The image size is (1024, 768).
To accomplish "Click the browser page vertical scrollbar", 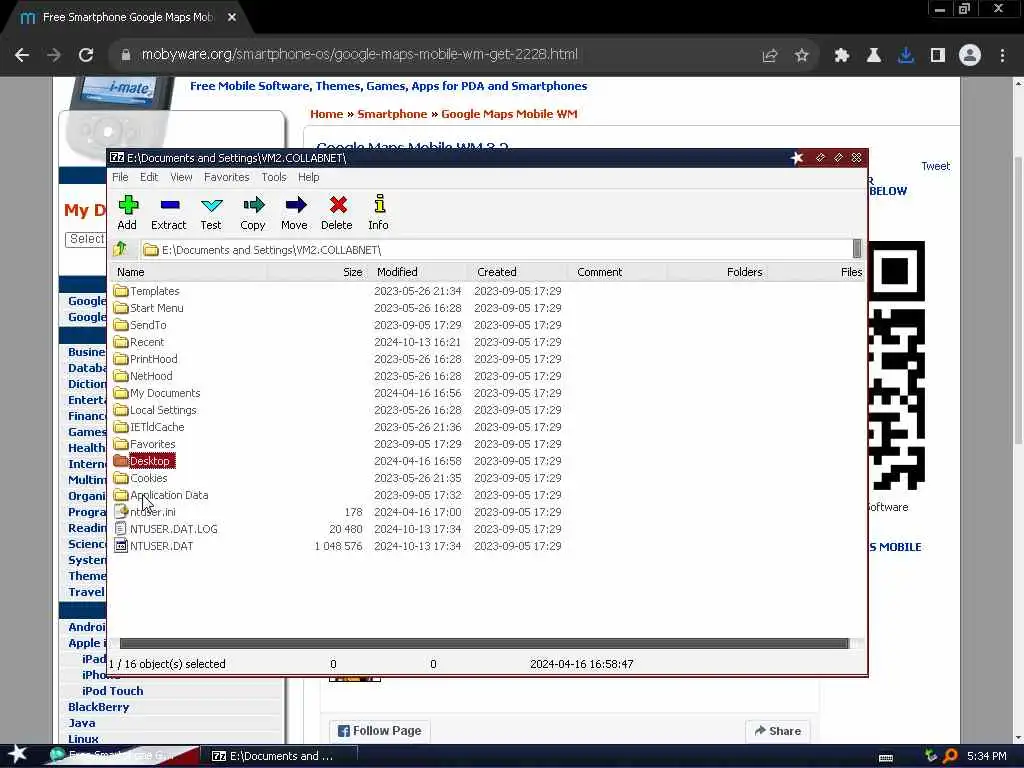I will click(1018, 300).
